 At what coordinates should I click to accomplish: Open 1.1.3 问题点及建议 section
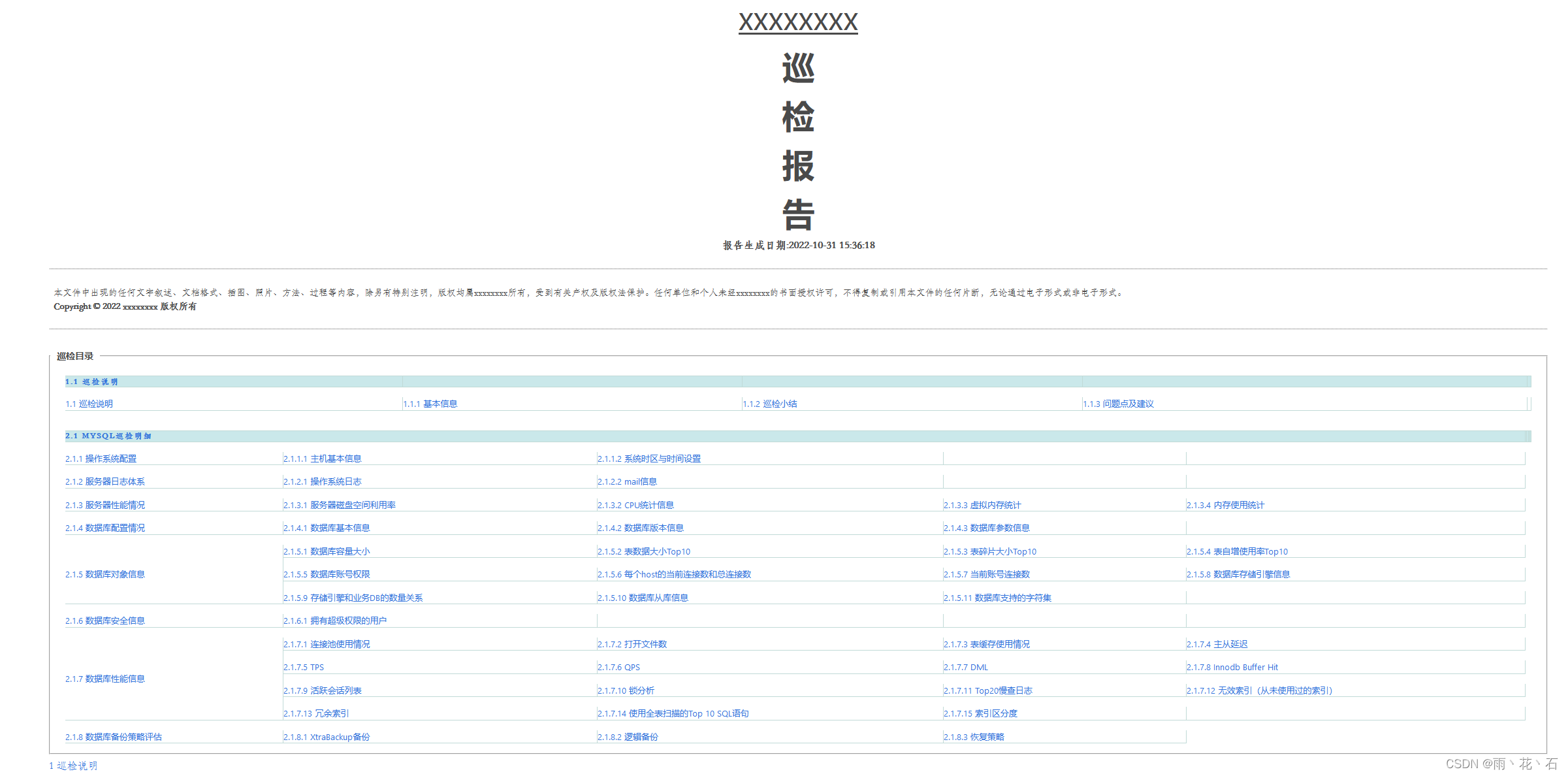point(1119,404)
